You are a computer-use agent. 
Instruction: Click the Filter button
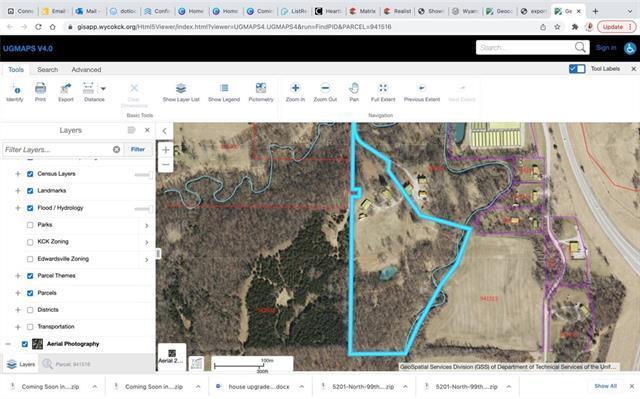pos(138,149)
